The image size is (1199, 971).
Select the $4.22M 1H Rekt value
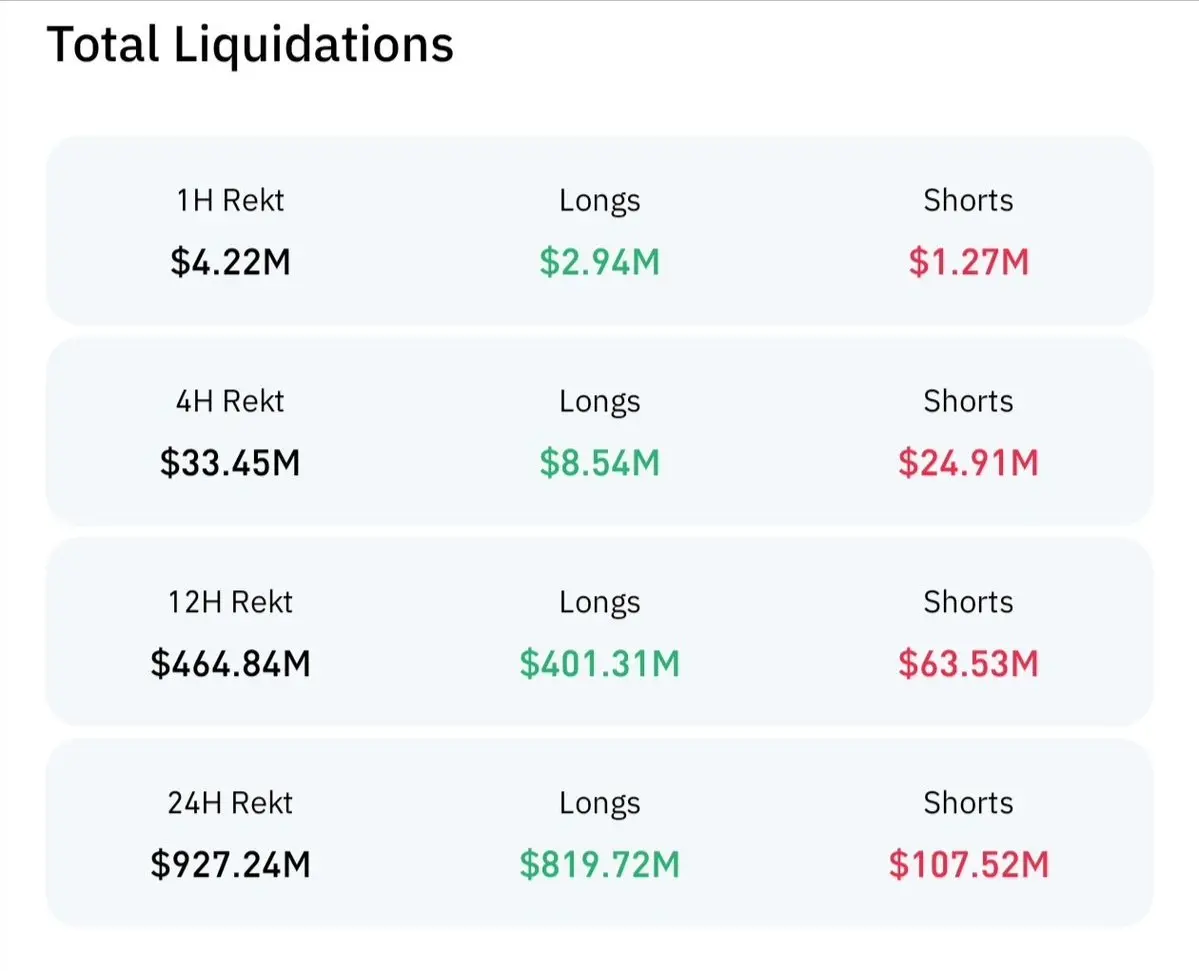point(230,263)
